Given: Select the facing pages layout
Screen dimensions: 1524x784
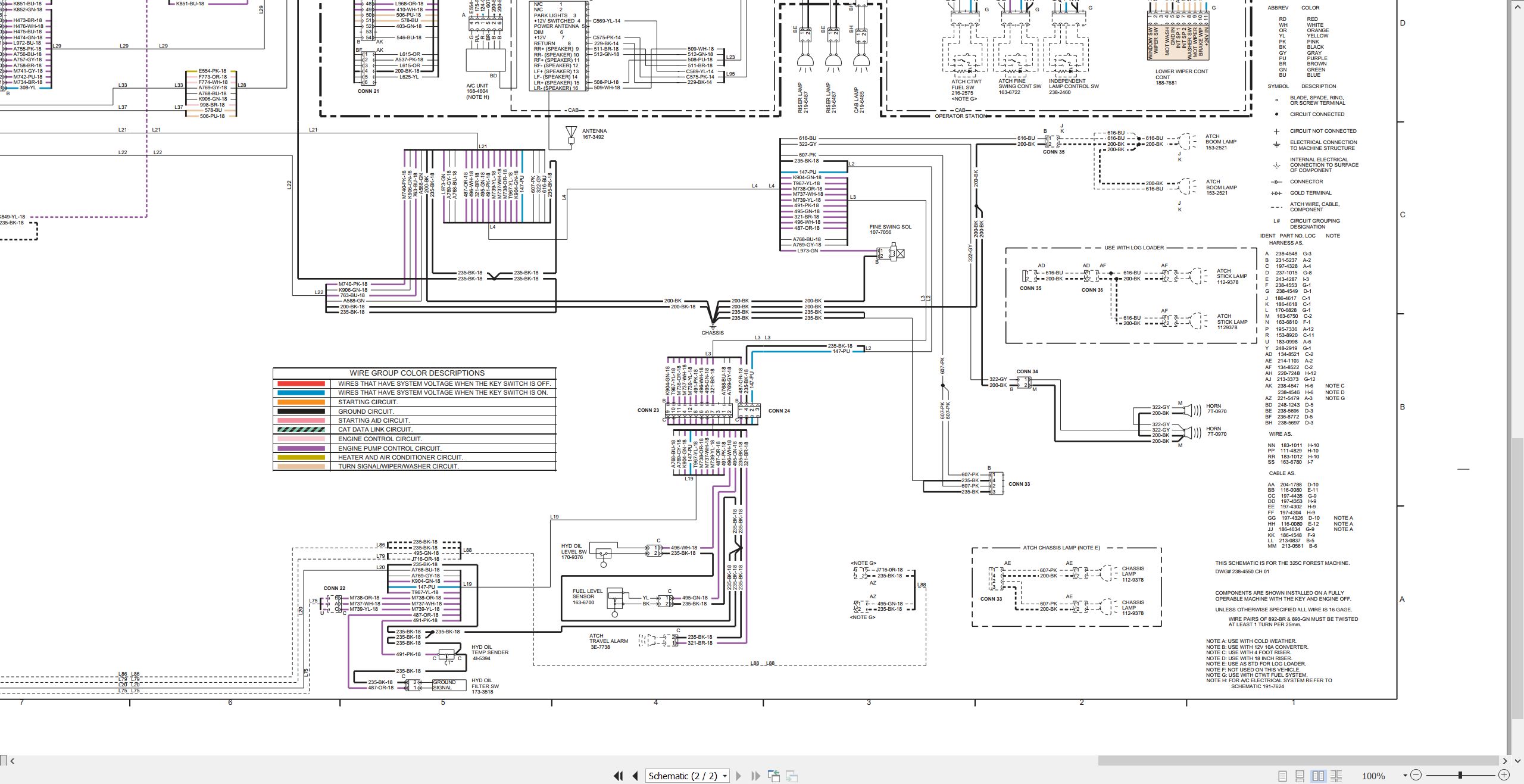Looking at the screenshot, I should [1318, 776].
